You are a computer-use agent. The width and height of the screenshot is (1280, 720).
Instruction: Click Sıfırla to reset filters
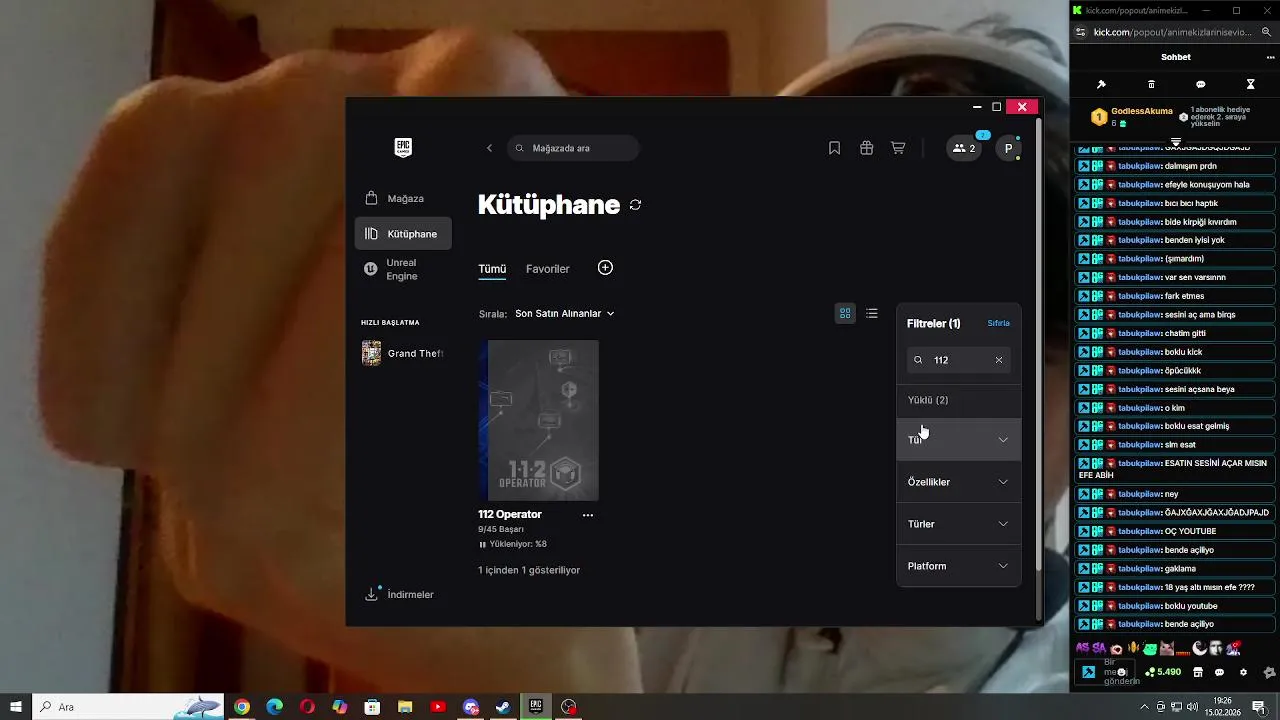998,323
